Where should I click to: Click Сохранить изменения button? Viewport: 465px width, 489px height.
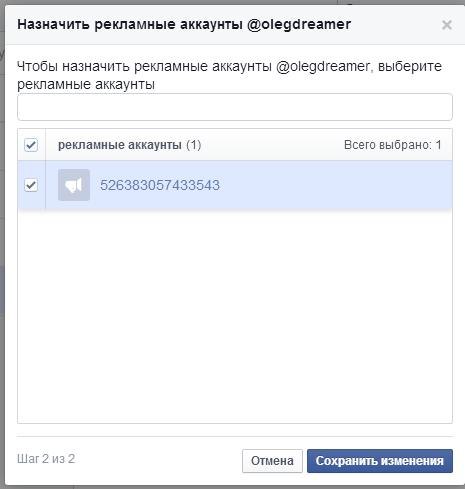(x=380, y=461)
